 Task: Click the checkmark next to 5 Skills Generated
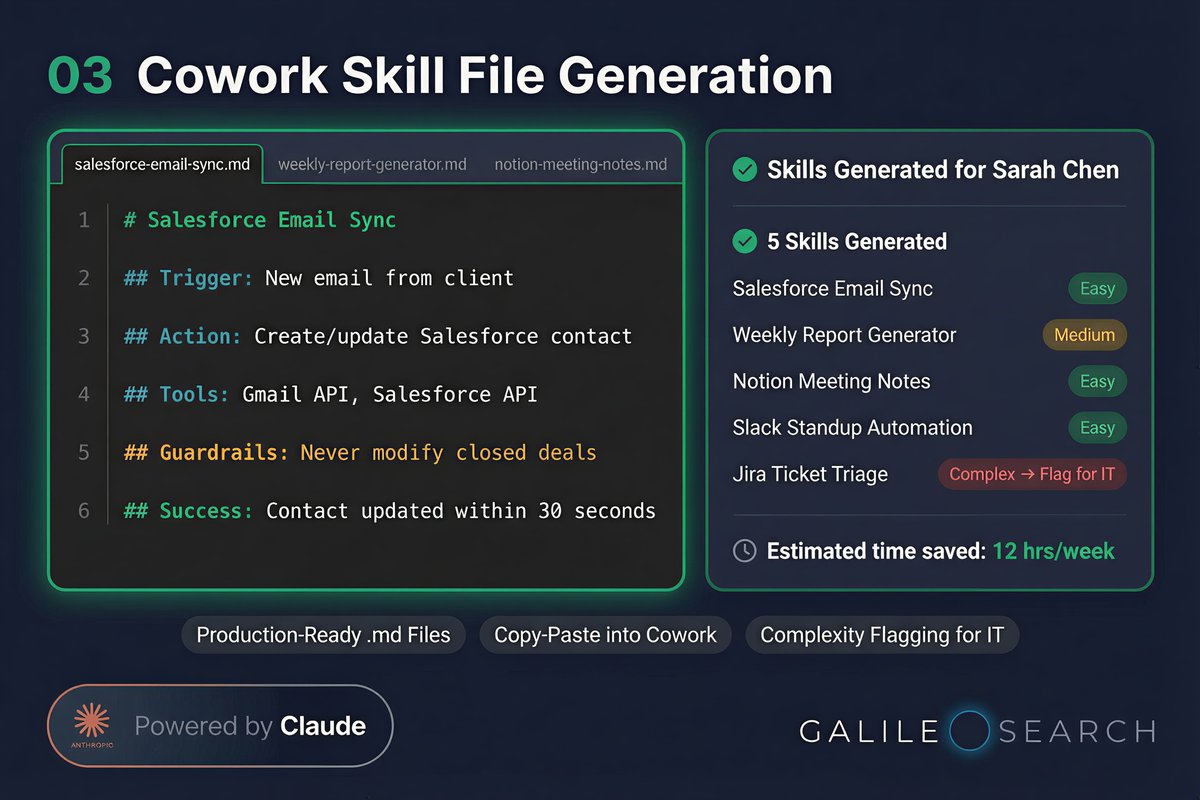pyautogui.click(x=744, y=241)
